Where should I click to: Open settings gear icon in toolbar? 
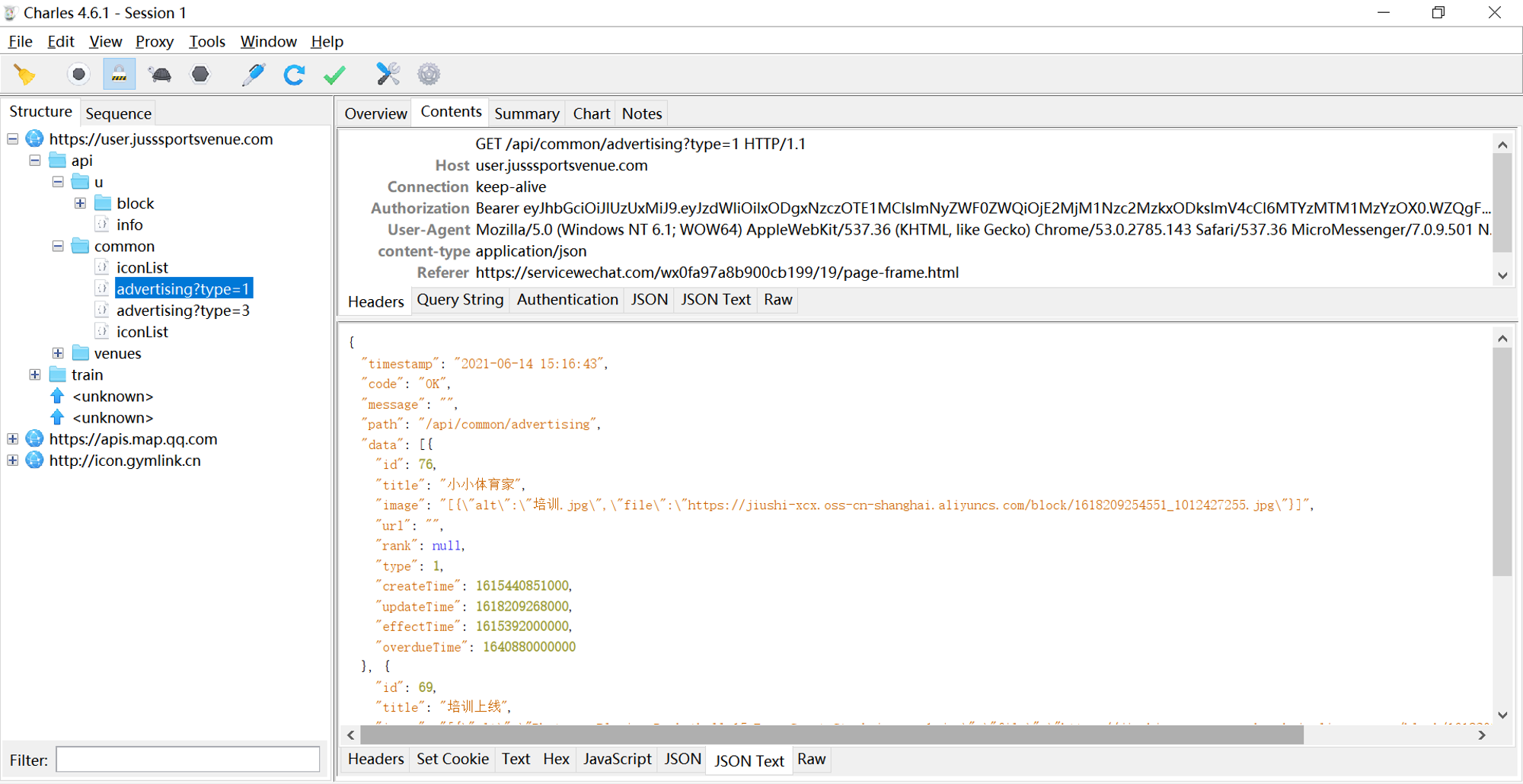pos(429,74)
